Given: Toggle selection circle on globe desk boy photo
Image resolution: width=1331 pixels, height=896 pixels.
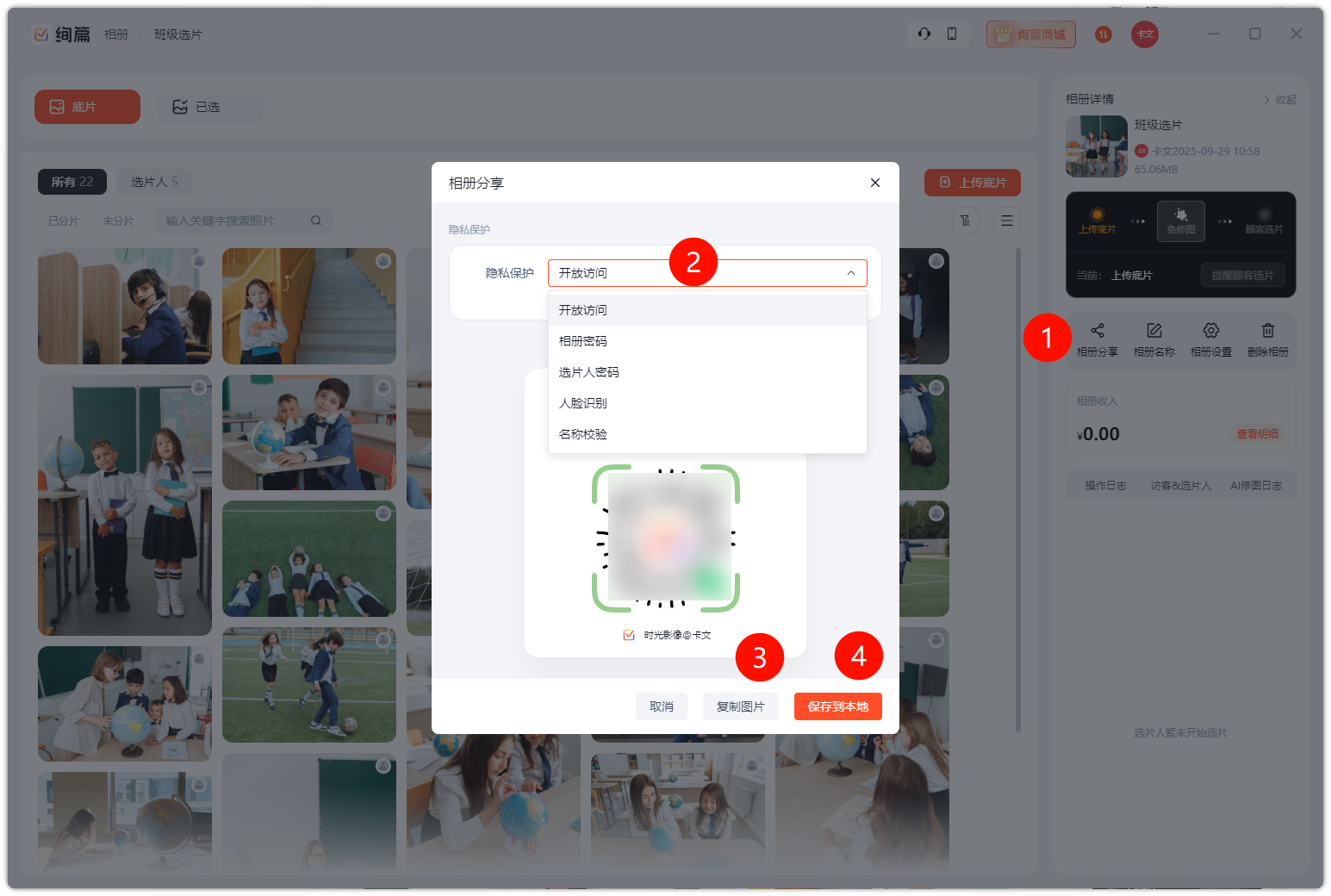Looking at the screenshot, I should pyautogui.click(x=383, y=388).
